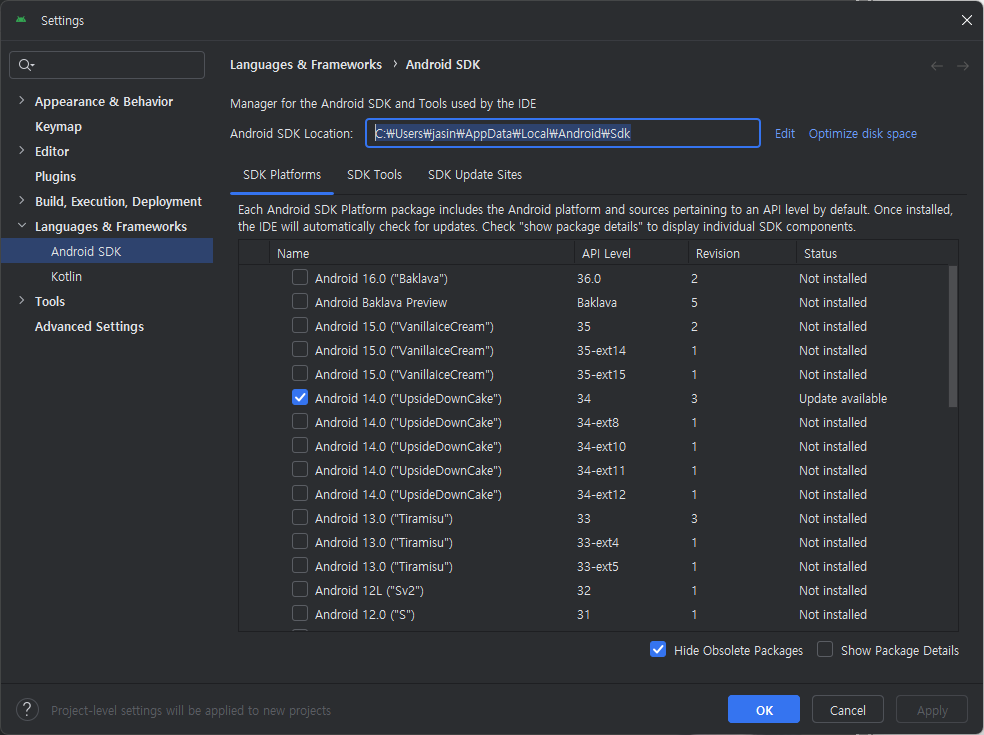Uncheck Android 14.0 API 34 checkbox
The height and width of the screenshot is (735, 984).
300,398
